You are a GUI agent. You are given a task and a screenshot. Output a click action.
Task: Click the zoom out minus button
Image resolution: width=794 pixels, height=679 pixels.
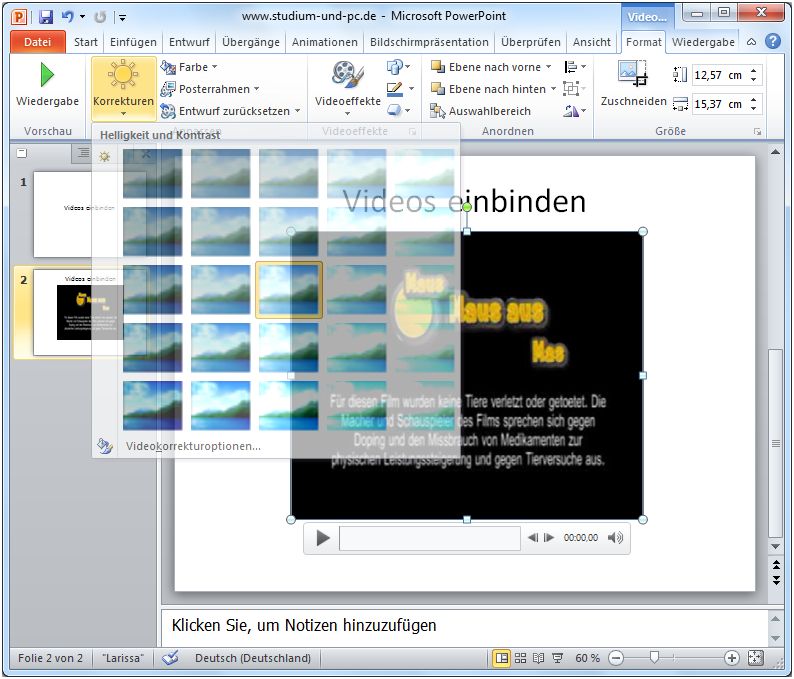click(x=616, y=658)
